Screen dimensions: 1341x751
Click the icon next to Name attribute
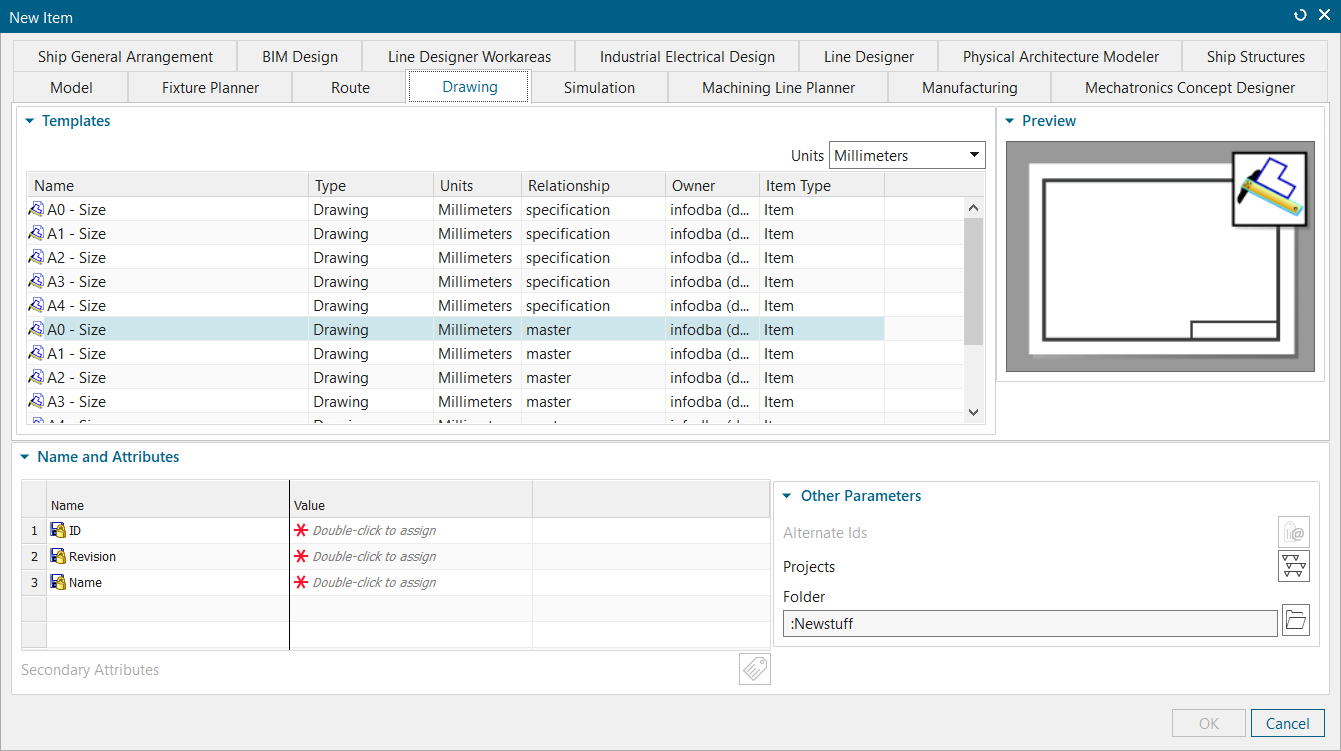[x=58, y=582]
